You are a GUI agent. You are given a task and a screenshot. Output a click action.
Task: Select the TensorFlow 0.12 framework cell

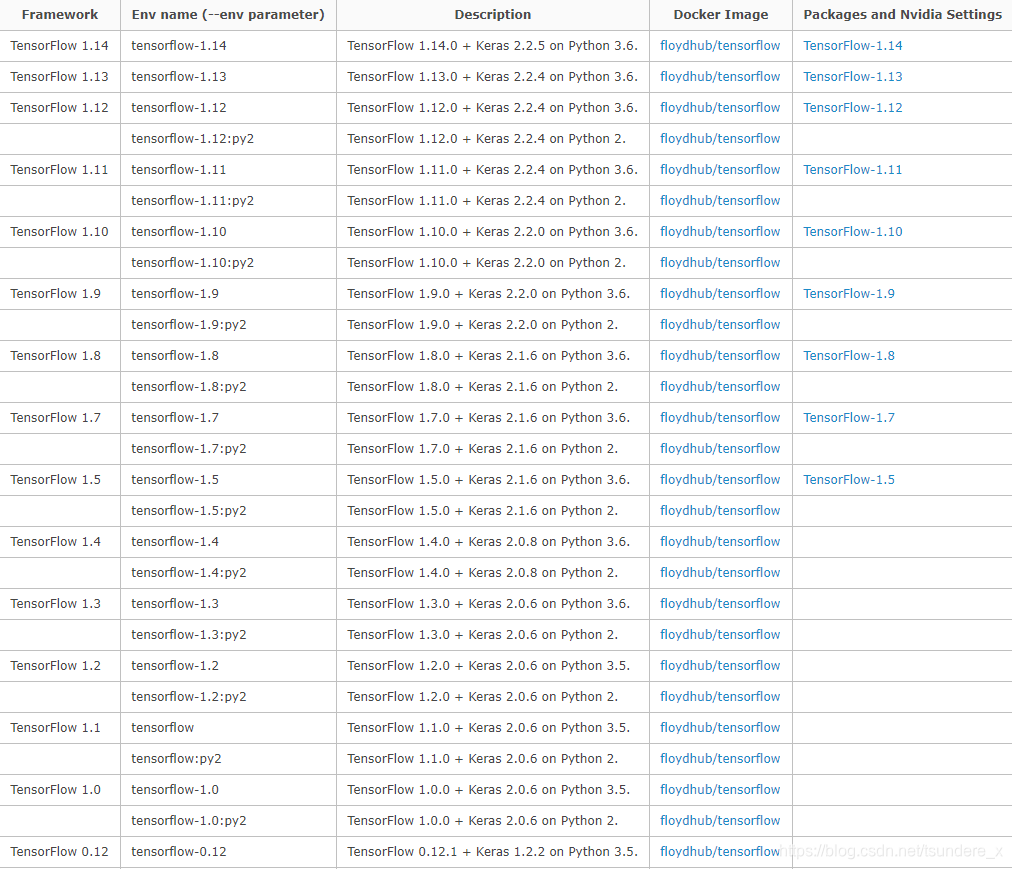pyautogui.click(x=59, y=852)
